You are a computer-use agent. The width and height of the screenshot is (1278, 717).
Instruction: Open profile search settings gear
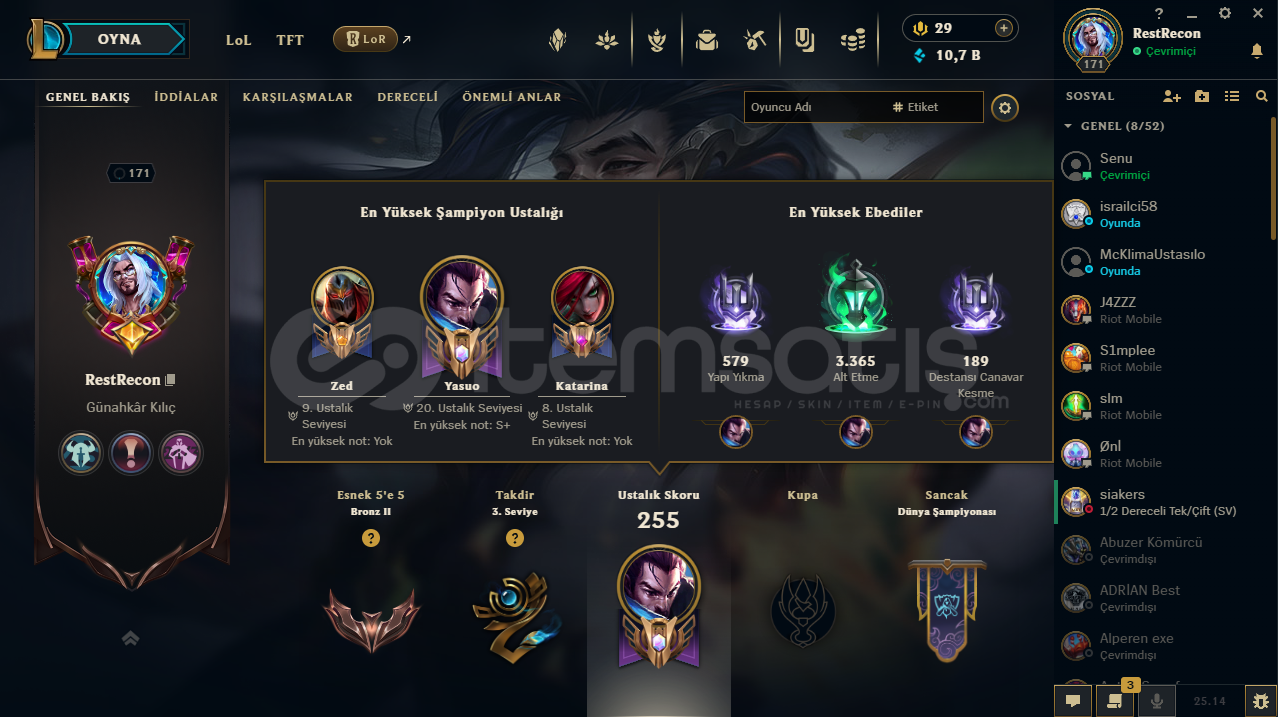(1005, 107)
